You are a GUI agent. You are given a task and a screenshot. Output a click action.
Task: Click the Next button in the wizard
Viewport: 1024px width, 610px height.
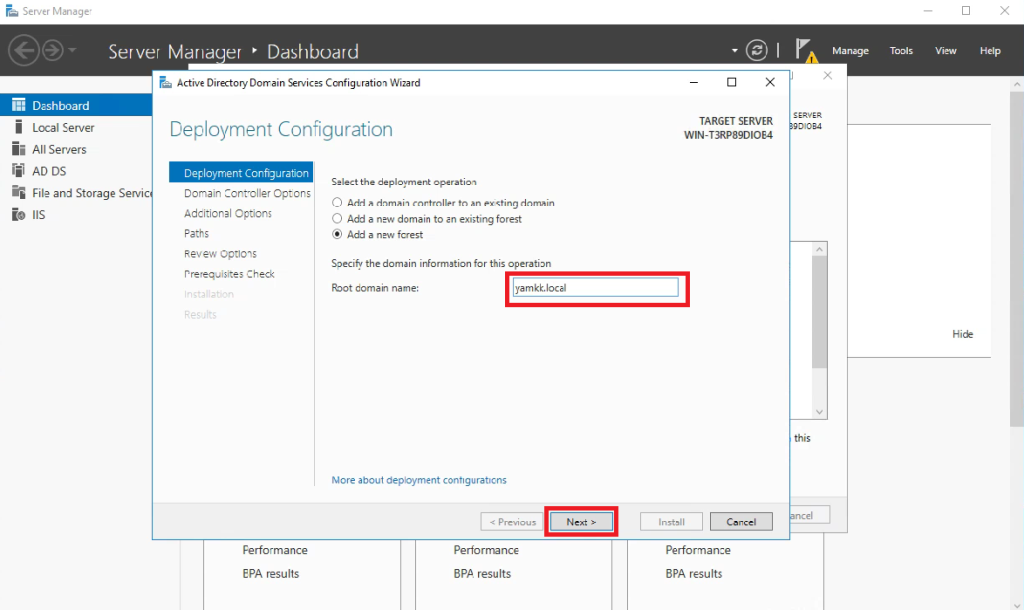[581, 520]
